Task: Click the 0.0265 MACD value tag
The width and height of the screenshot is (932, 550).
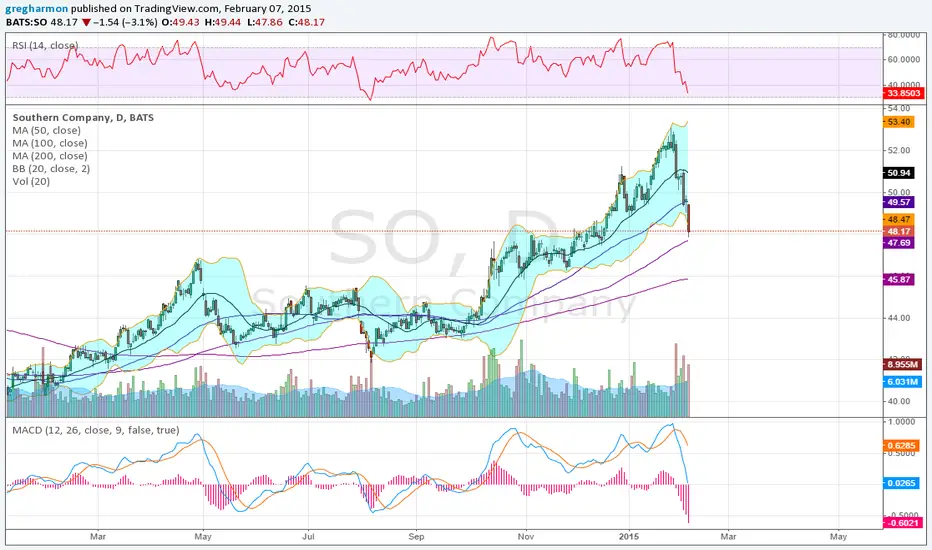Action: 902,483
